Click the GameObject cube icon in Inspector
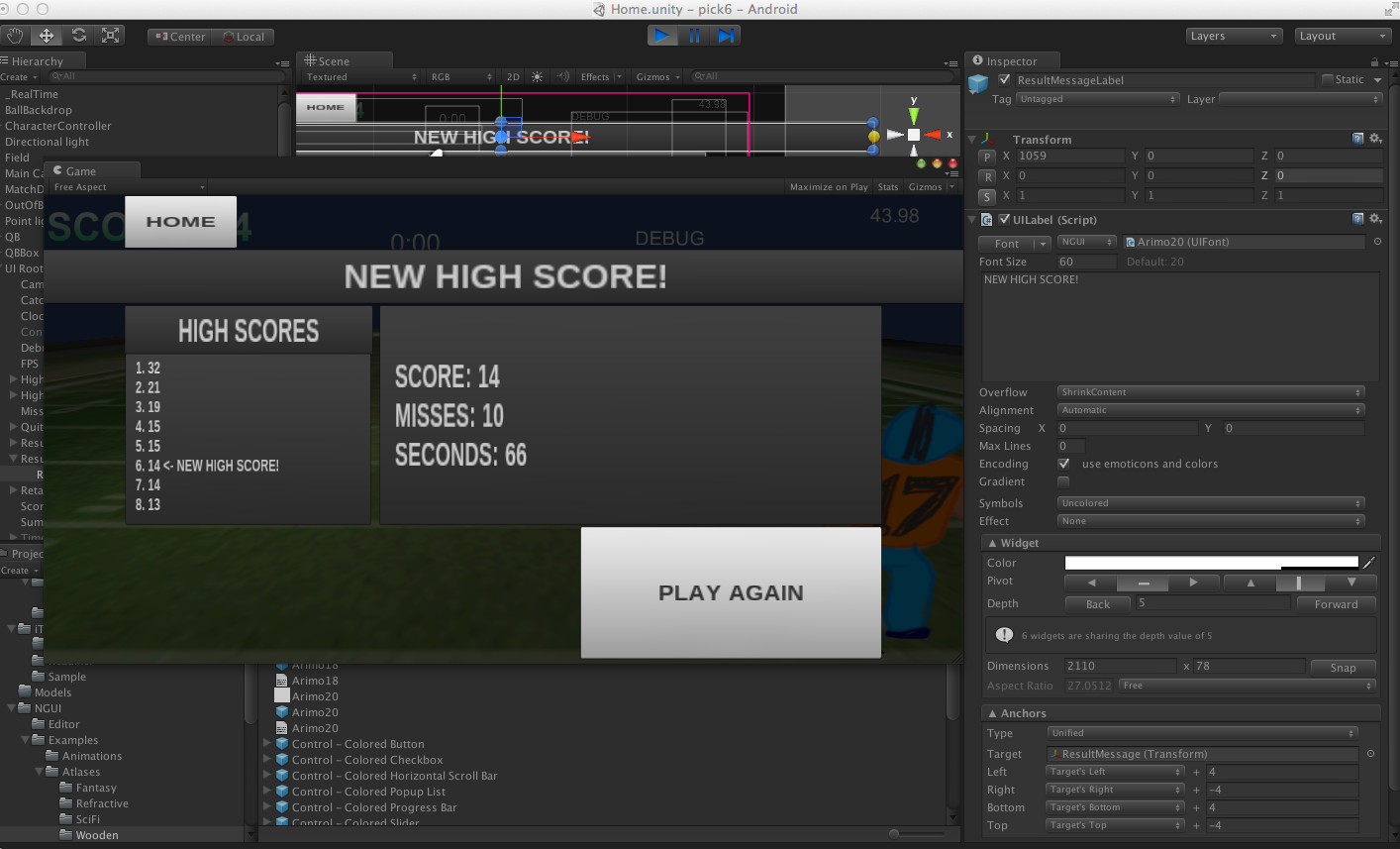1400x849 pixels. click(978, 84)
